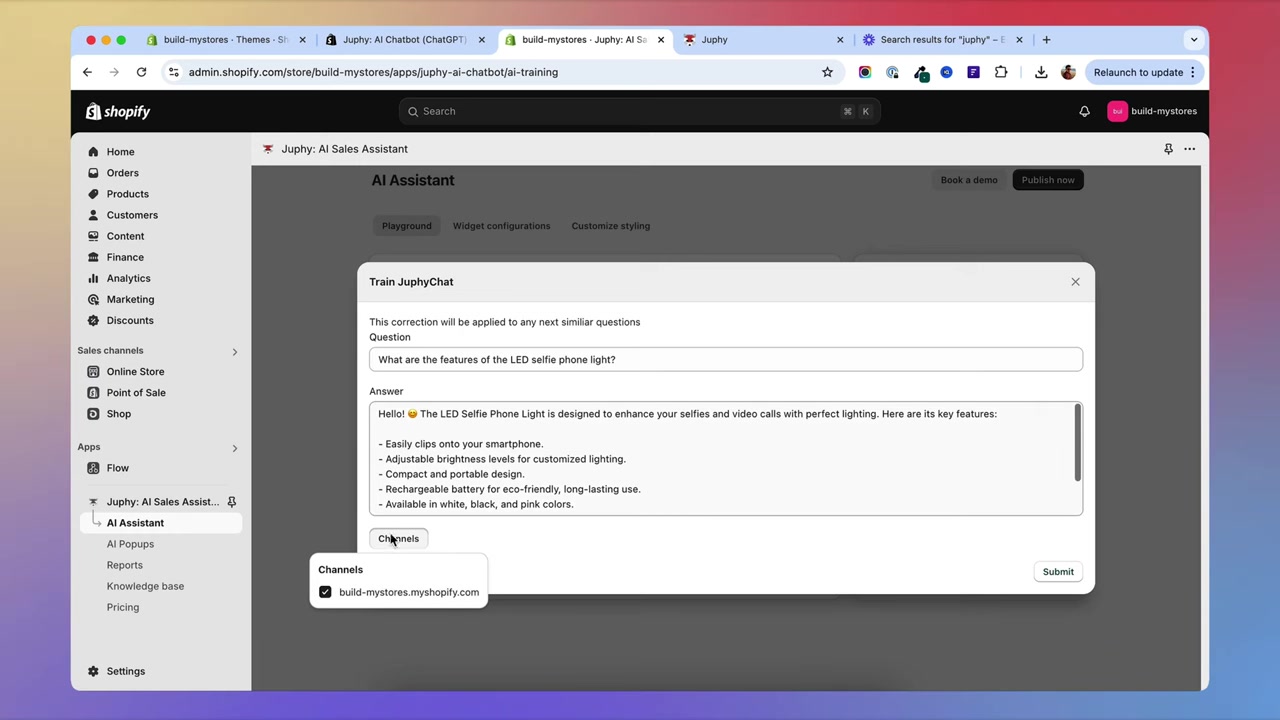
Task: Reload the page with refresh icon
Action: 141,72
